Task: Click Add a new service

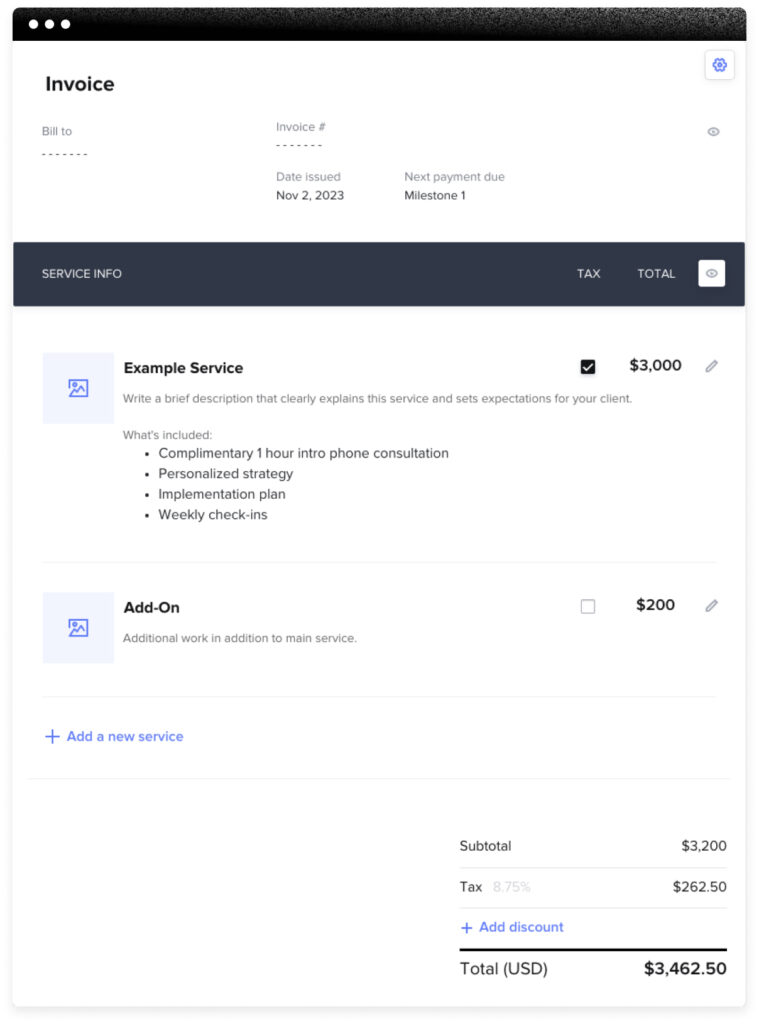Action: (123, 736)
